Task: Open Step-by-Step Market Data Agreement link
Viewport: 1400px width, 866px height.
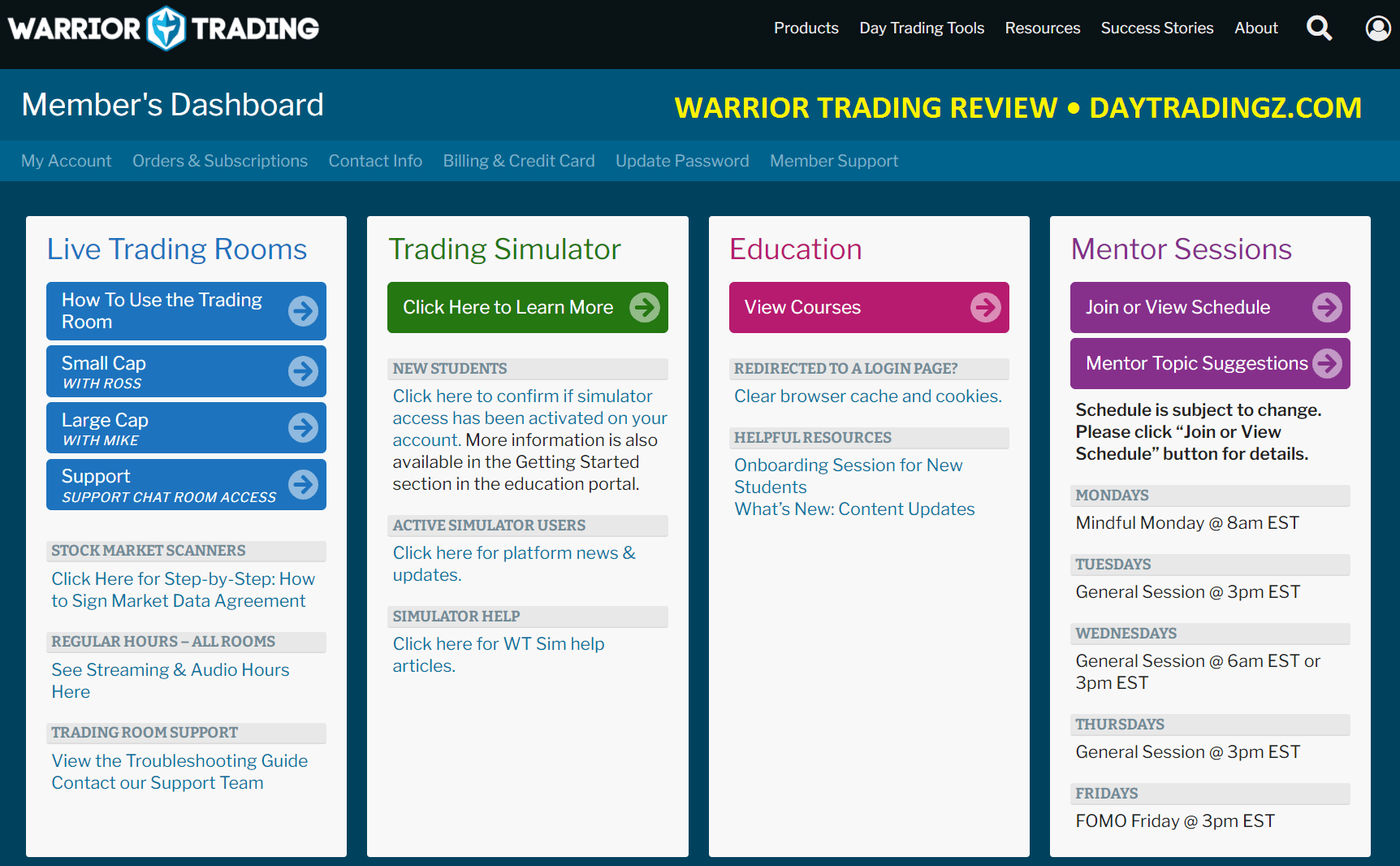Action: pos(184,590)
